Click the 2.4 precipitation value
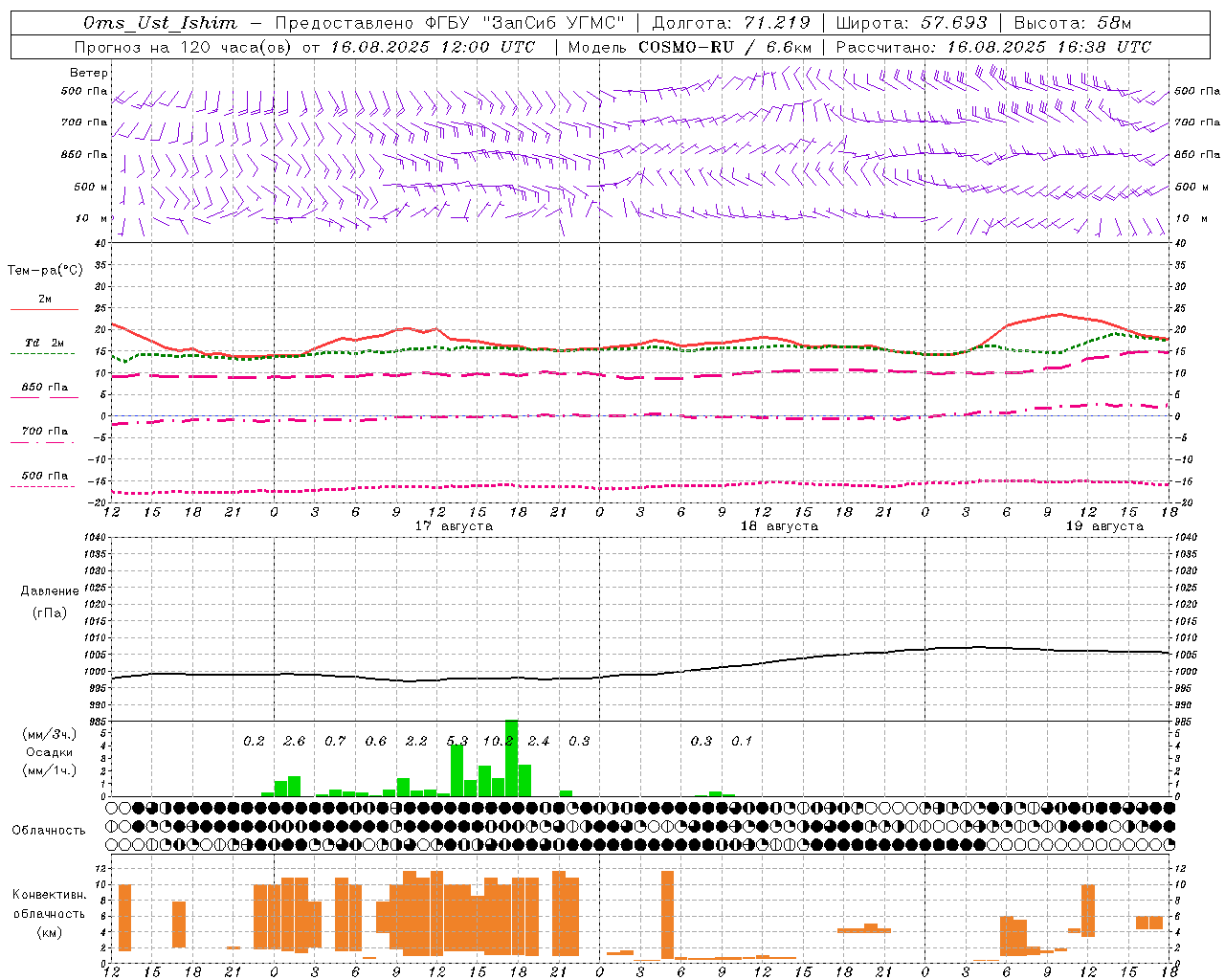The height and width of the screenshot is (980, 1225). coord(539,742)
